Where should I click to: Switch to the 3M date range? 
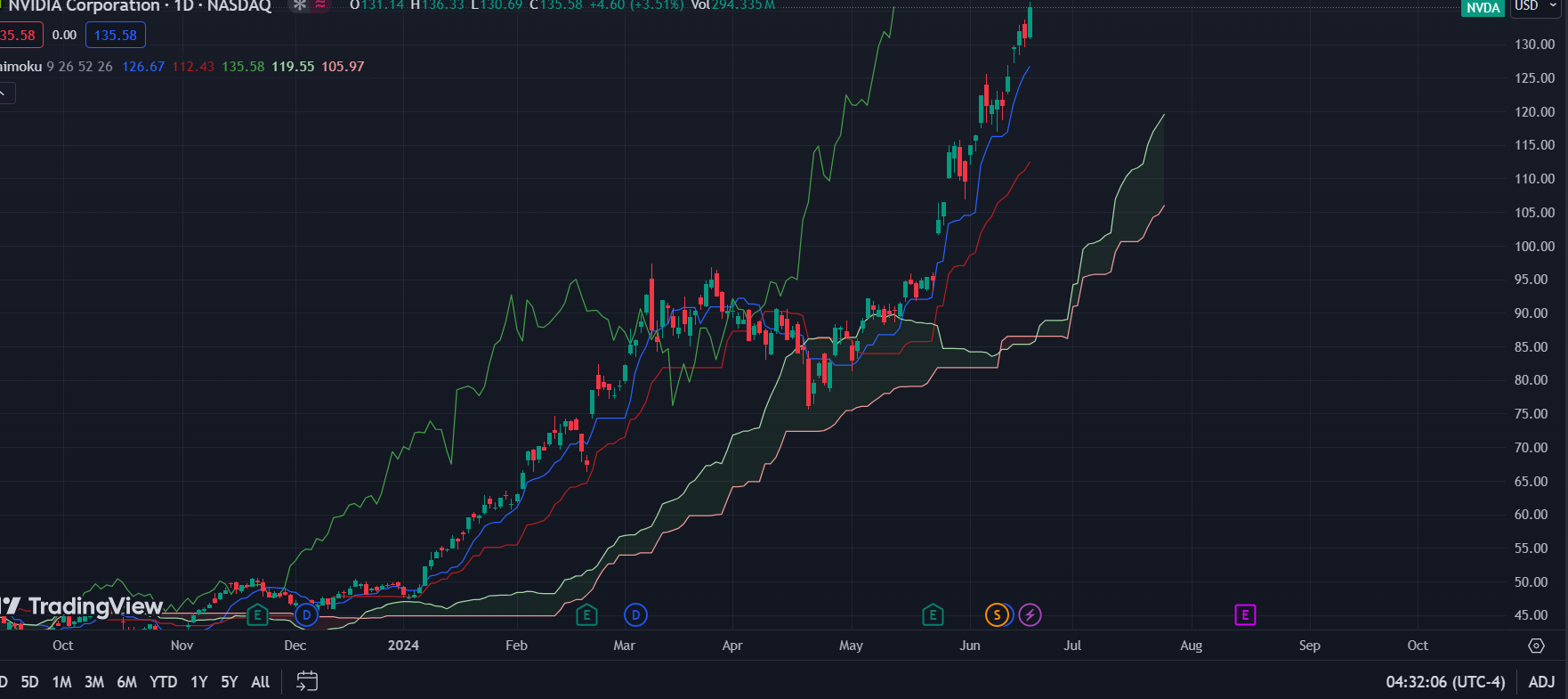pyautogui.click(x=94, y=682)
